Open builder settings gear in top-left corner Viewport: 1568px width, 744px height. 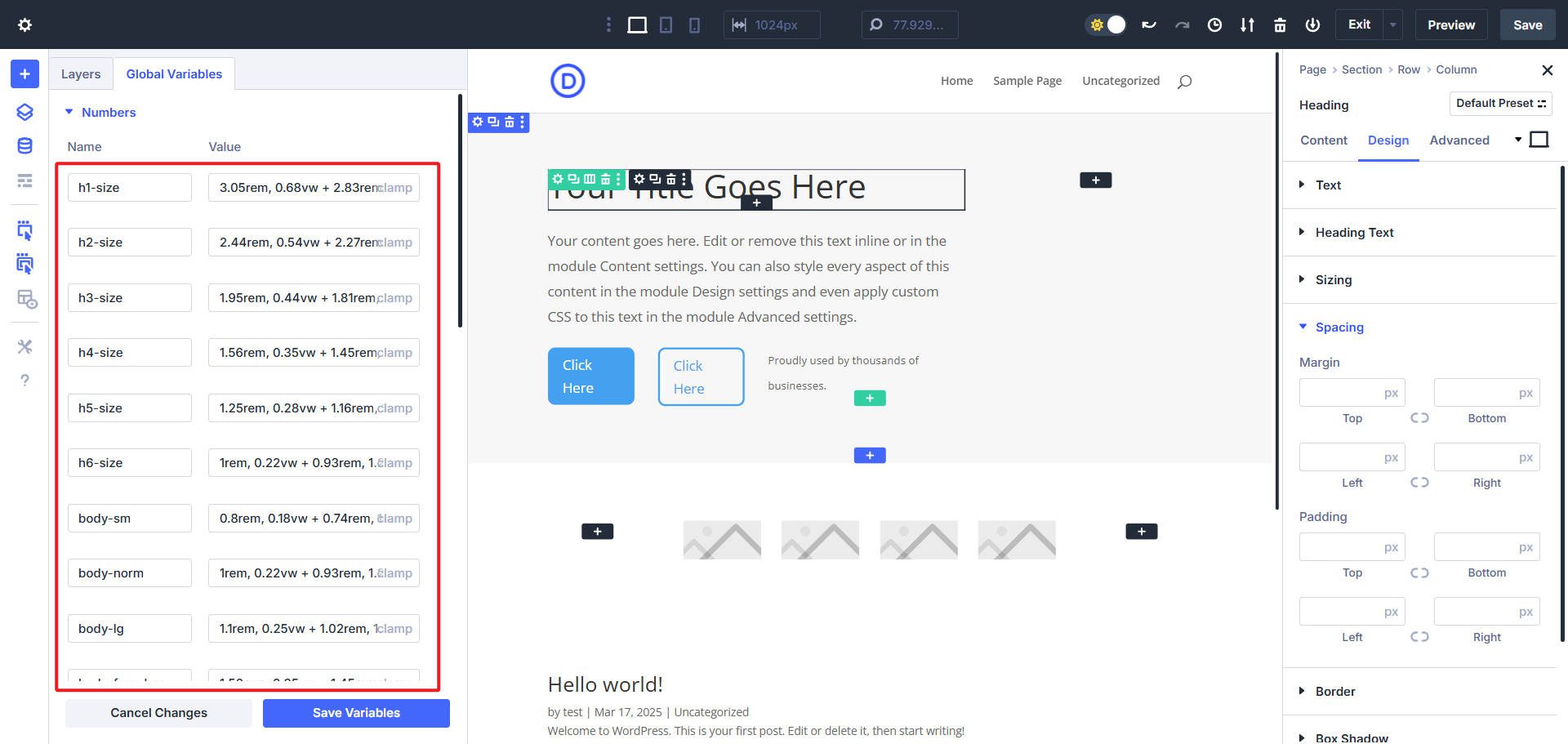pos(24,25)
